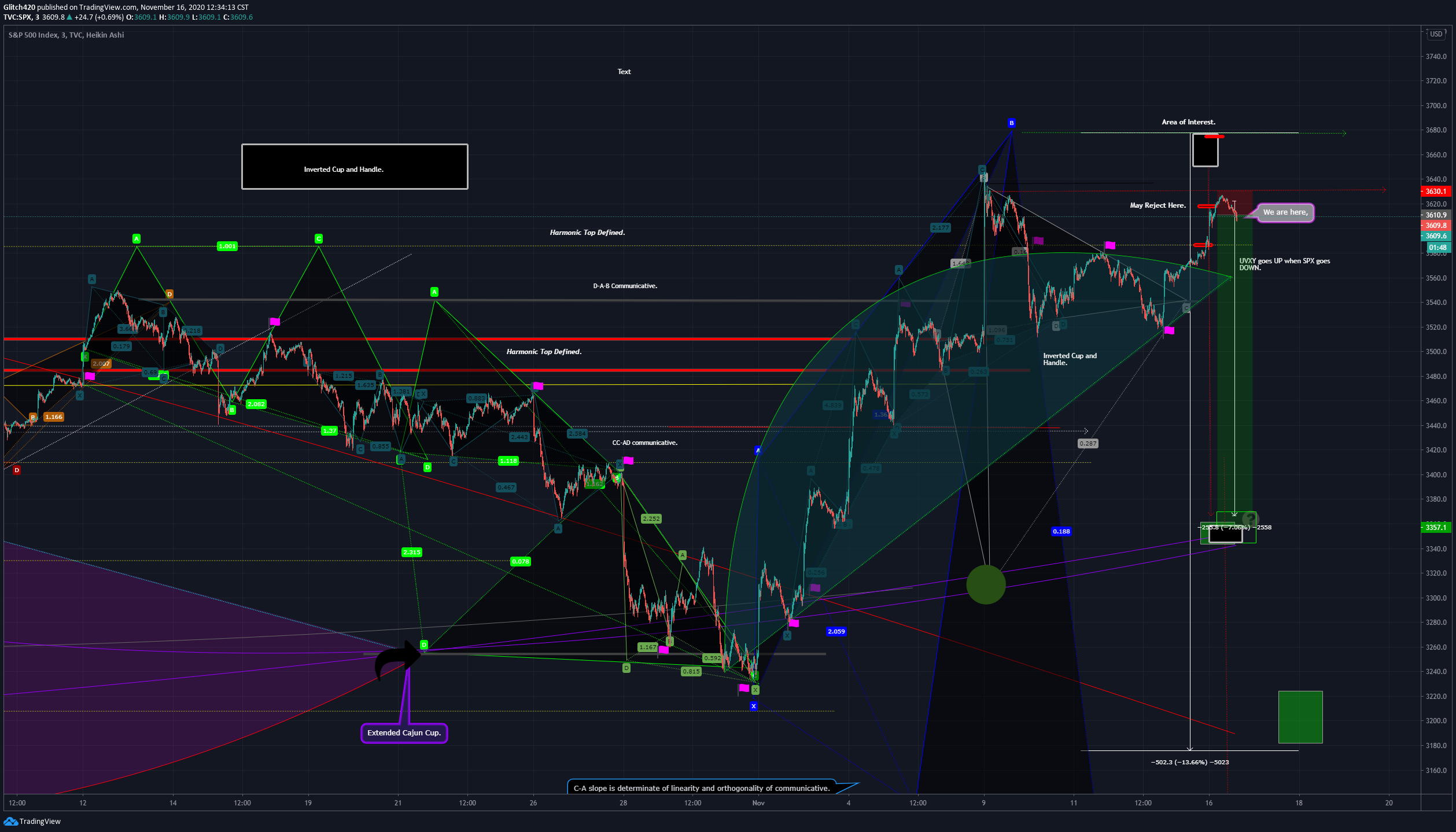This screenshot has width=1456, height=832.
Task: Select the blue 2.059 ratio label
Action: (836, 631)
